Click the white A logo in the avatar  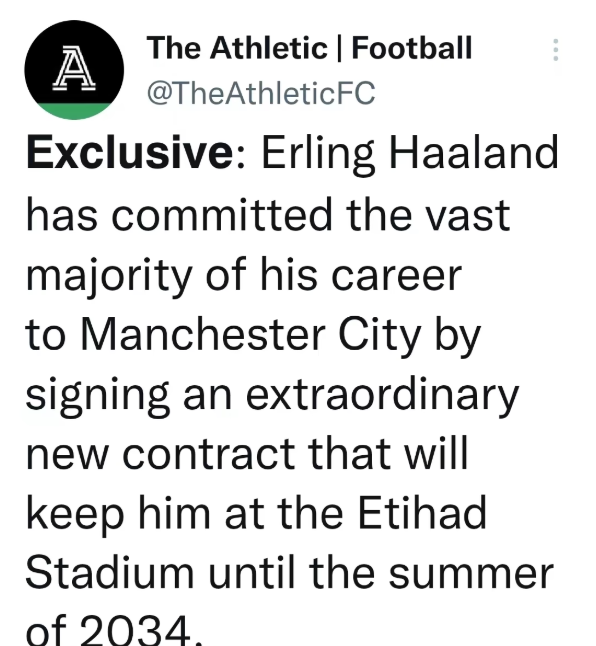click(x=74, y=67)
